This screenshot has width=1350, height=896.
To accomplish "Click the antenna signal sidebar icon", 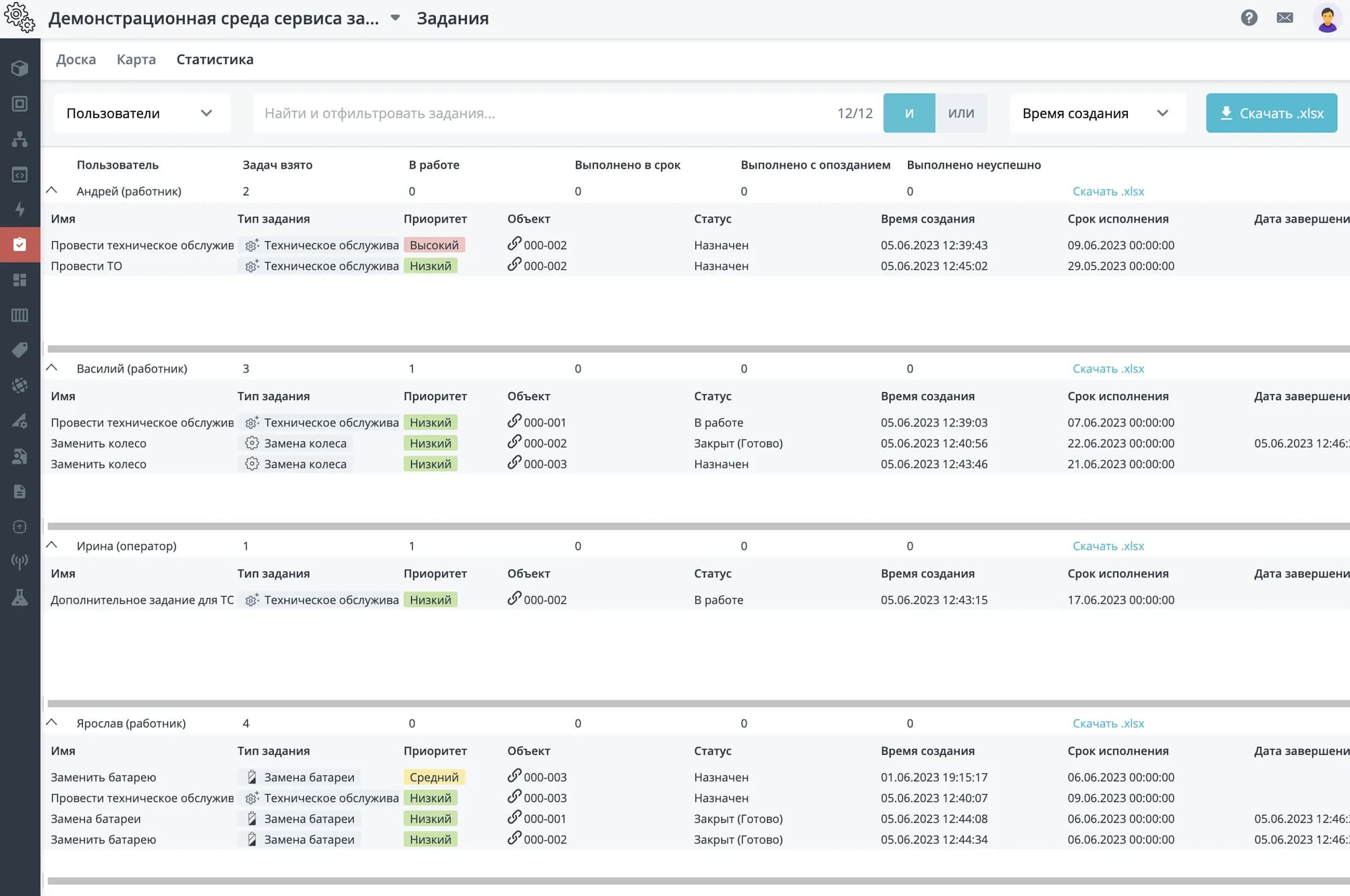I will [x=20, y=561].
